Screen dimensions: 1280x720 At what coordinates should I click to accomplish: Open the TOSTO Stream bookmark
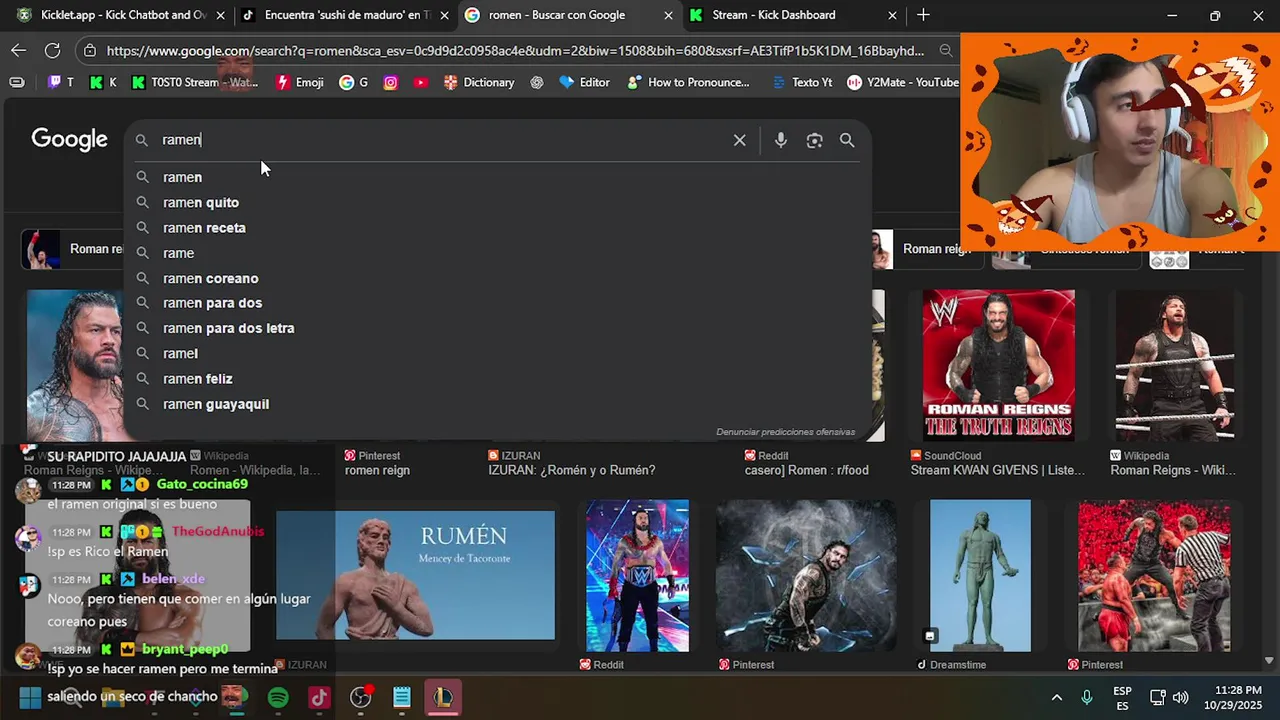tap(195, 82)
